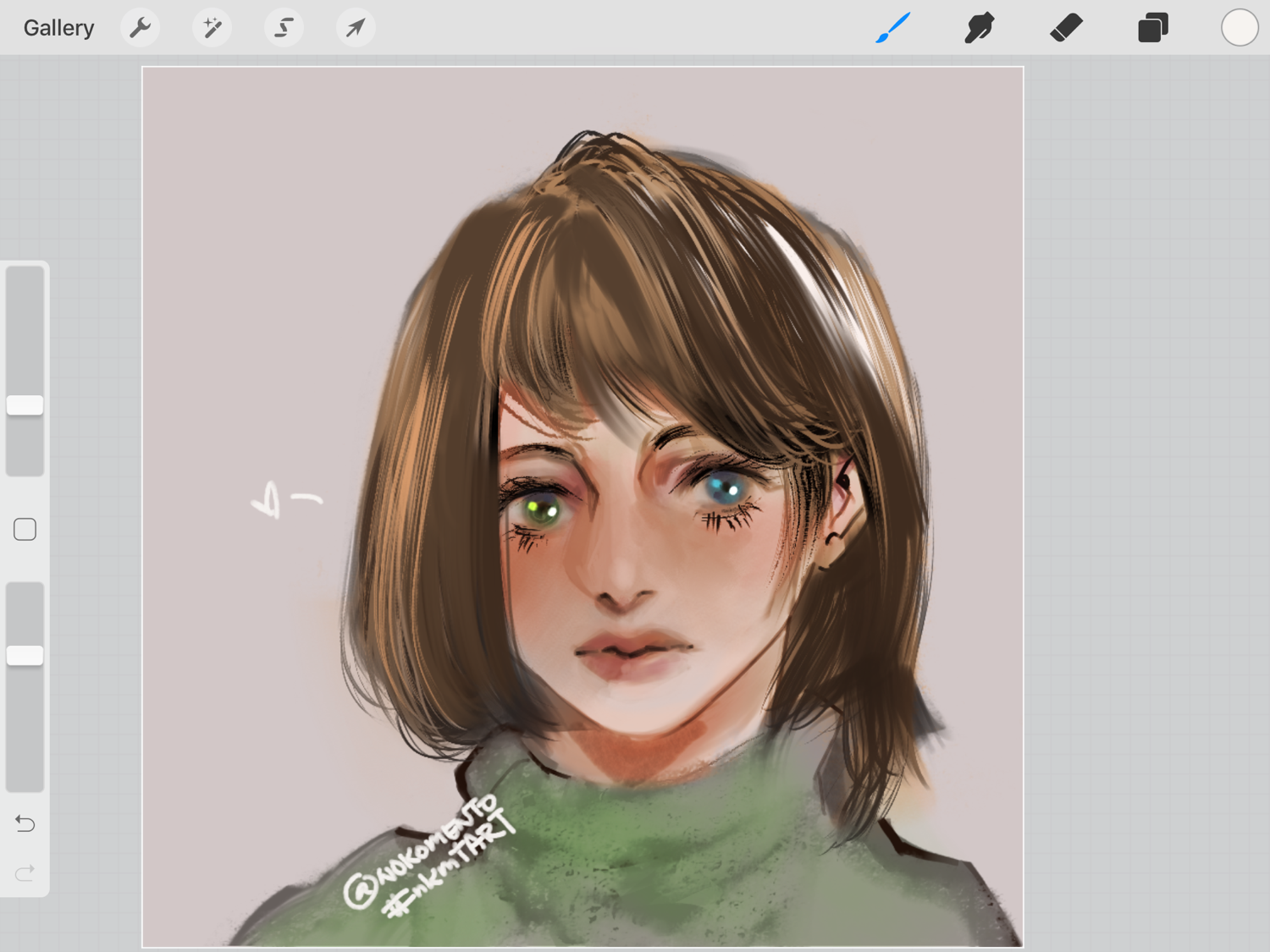Activate the Selection tool
The width and height of the screenshot is (1270, 952).
pyautogui.click(x=284, y=28)
